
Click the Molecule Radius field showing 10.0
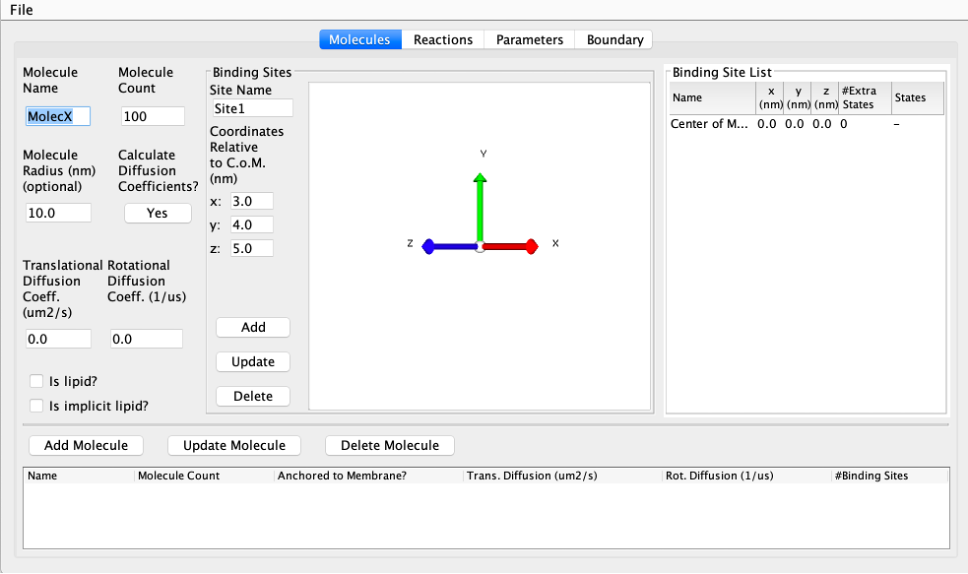[58, 213]
